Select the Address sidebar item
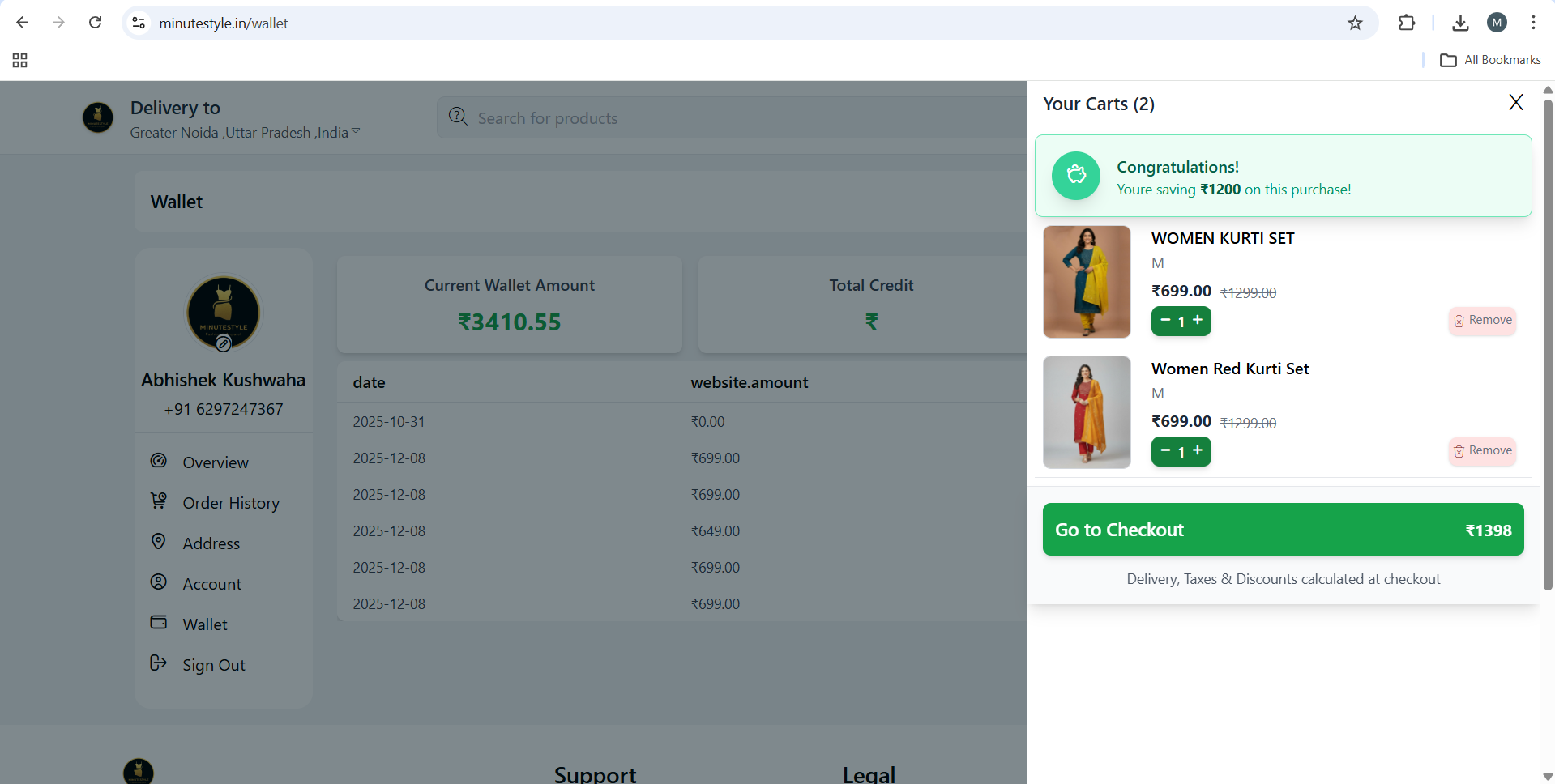The width and height of the screenshot is (1555, 784). (211, 543)
